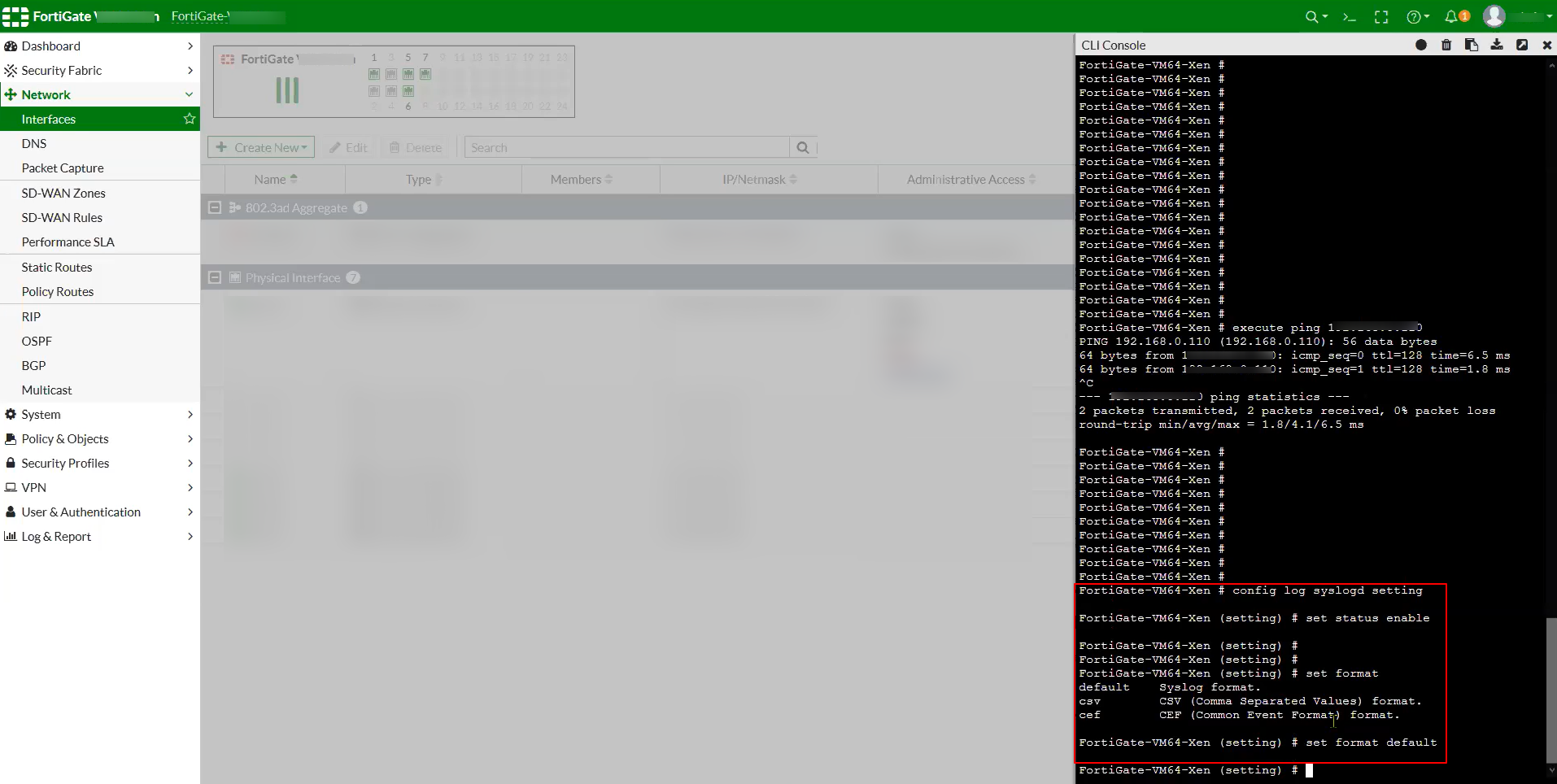This screenshot has width=1557, height=784.
Task: Click the User & Authentication person icon
Action: point(11,512)
